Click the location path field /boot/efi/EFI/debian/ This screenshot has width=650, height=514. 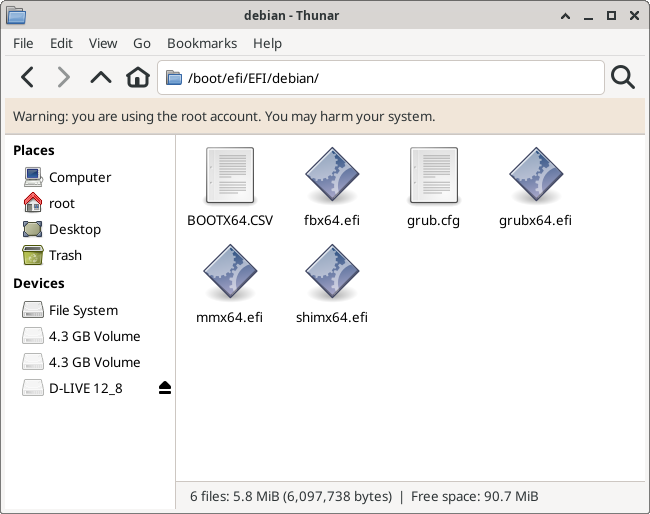click(x=381, y=78)
